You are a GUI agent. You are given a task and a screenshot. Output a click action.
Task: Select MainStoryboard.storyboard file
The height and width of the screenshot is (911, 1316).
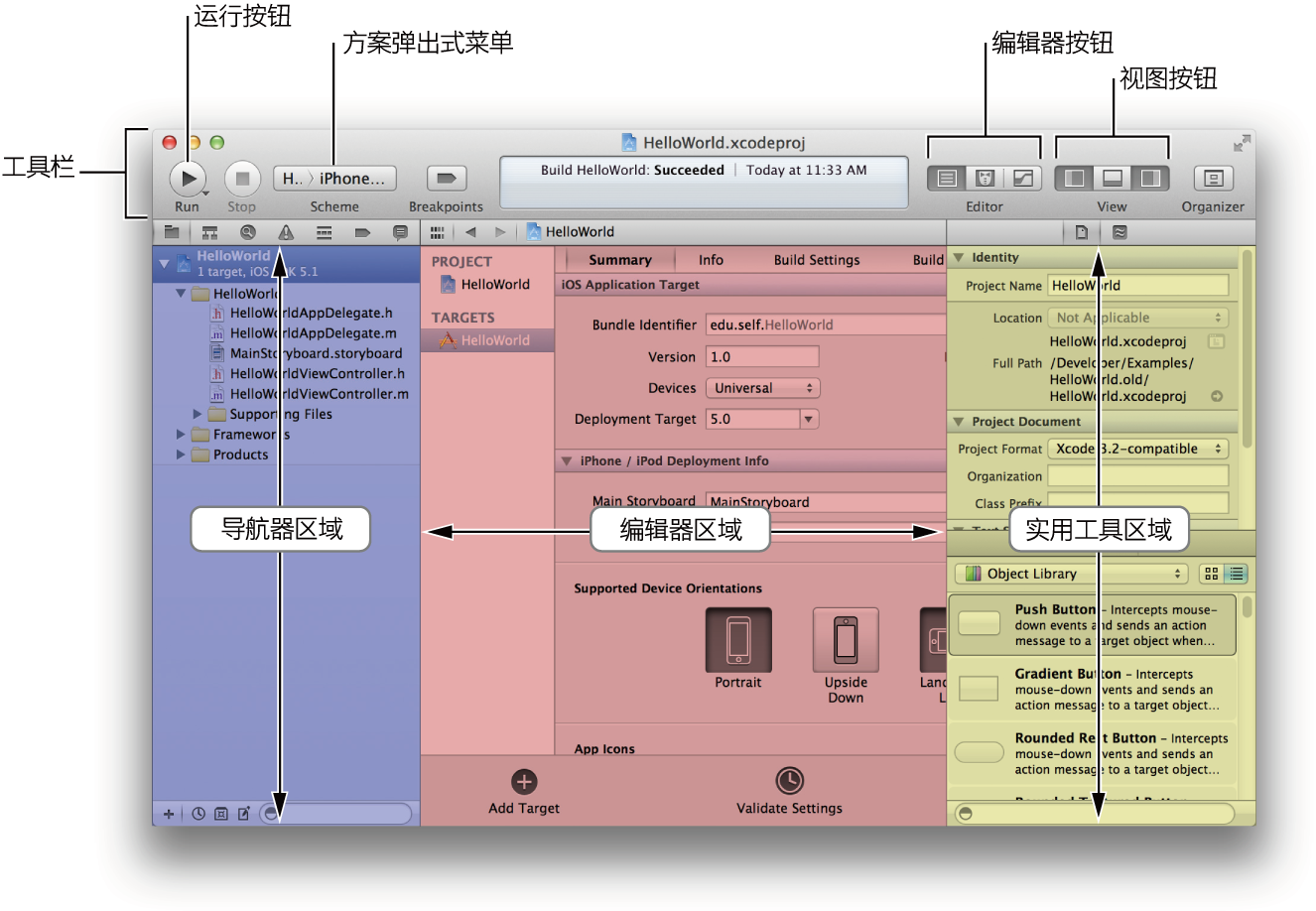tap(306, 353)
